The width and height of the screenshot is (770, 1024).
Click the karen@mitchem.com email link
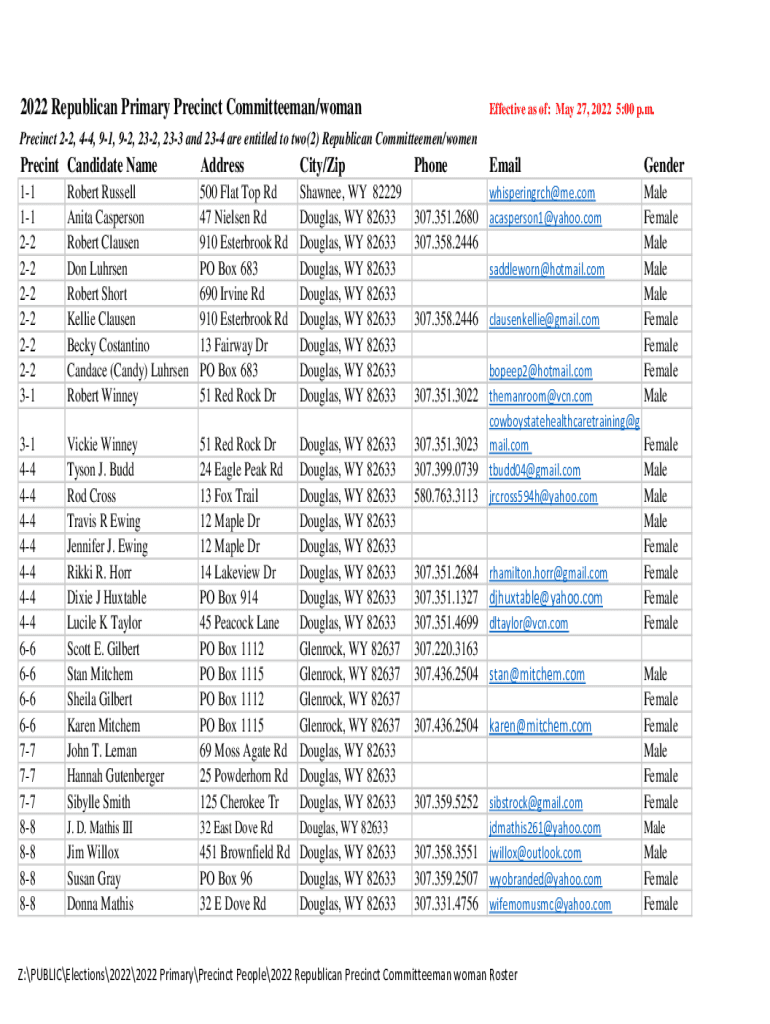pos(540,726)
